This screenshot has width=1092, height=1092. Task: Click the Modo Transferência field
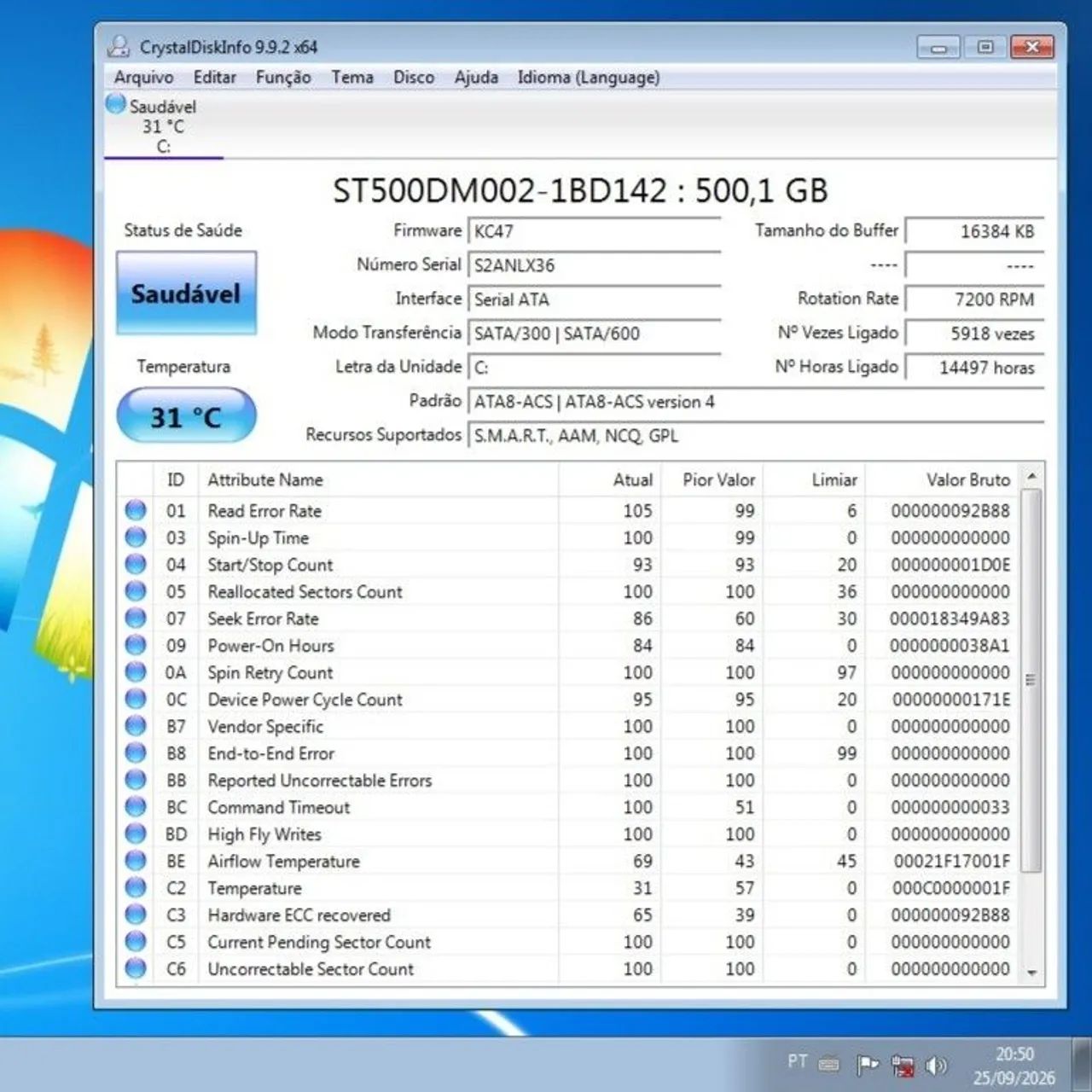(x=595, y=334)
